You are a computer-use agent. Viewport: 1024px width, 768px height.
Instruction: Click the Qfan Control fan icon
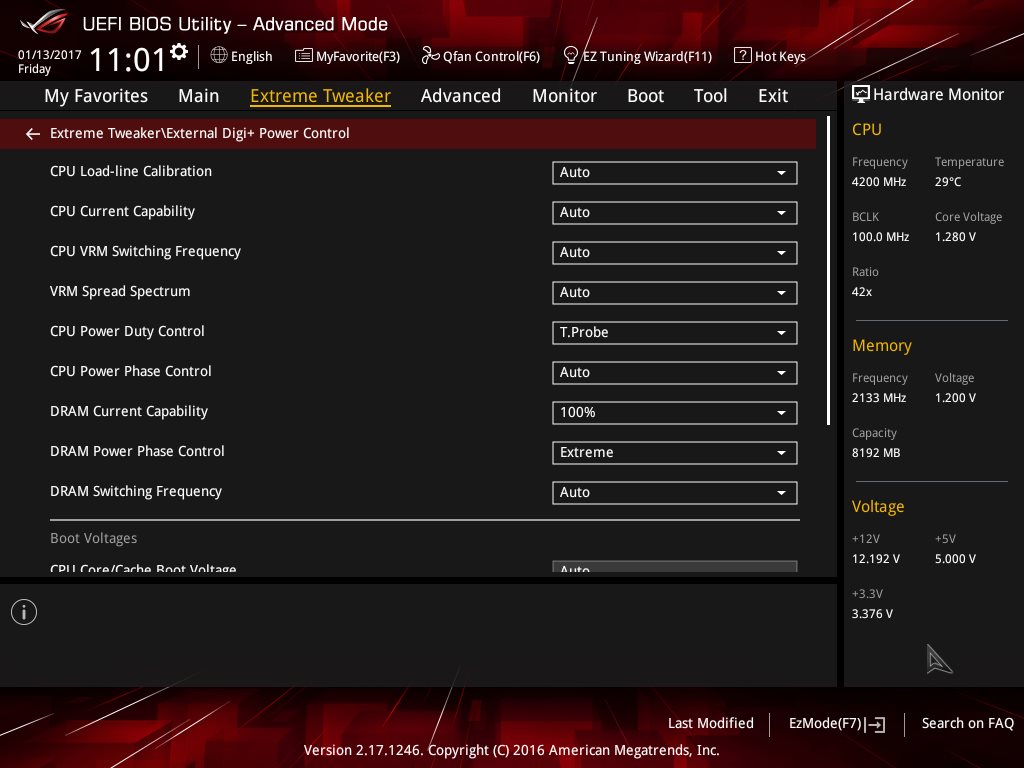click(430, 56)
